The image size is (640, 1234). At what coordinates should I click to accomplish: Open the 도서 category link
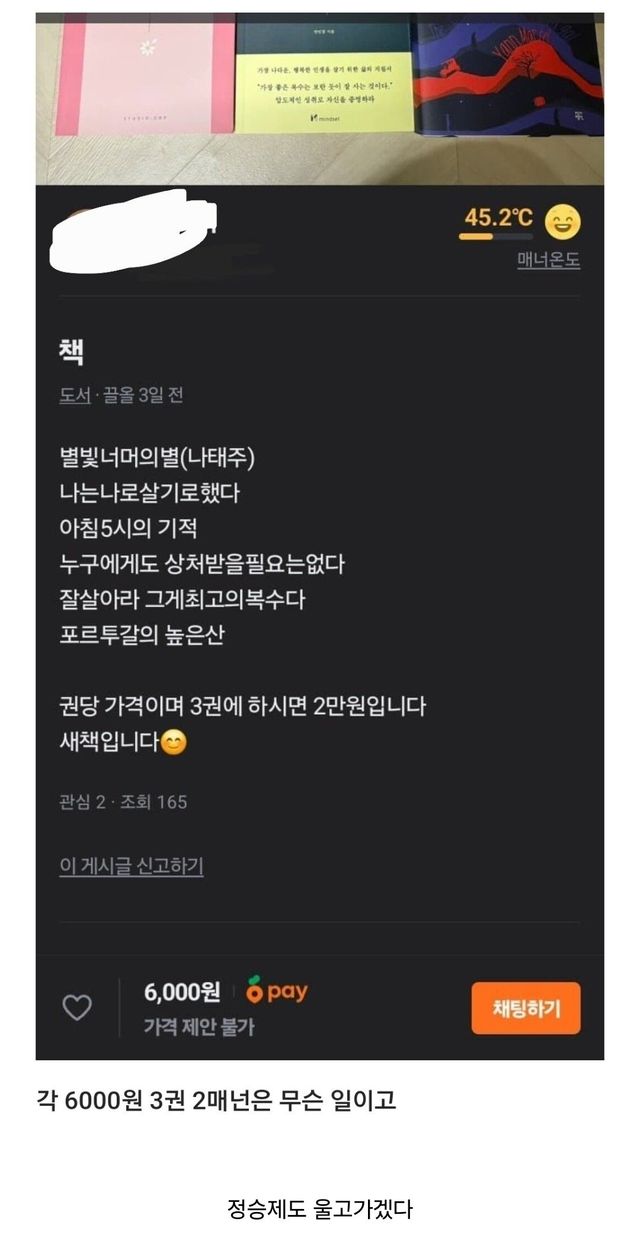(75, 395)
